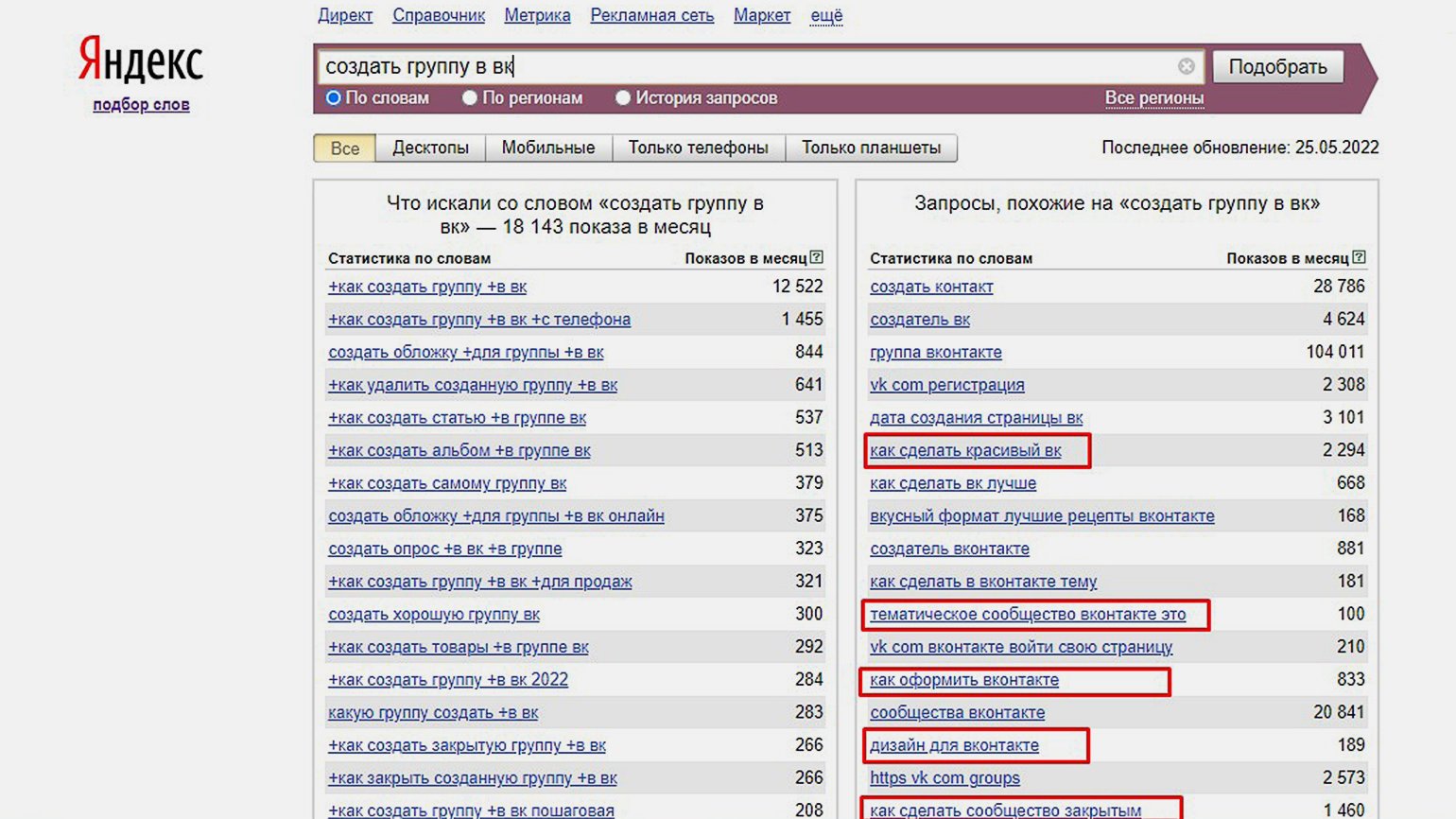This screenshot has width=1456, height=819.
Task: Switch to the 'Мобильные' tab
Action: 548,148
